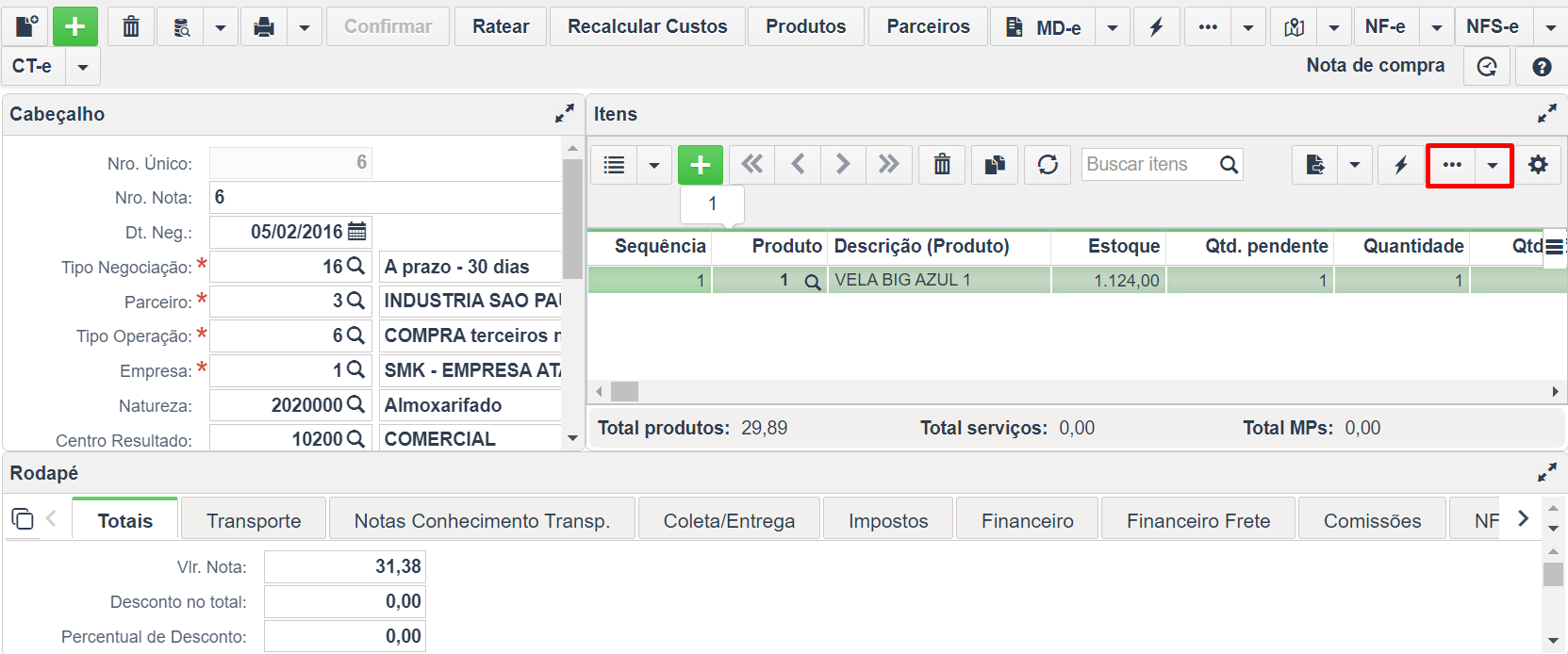Expand the MD-e dropdown arrow
The height and width of the screenshot is (654, 1568).
pos(1113,26)
